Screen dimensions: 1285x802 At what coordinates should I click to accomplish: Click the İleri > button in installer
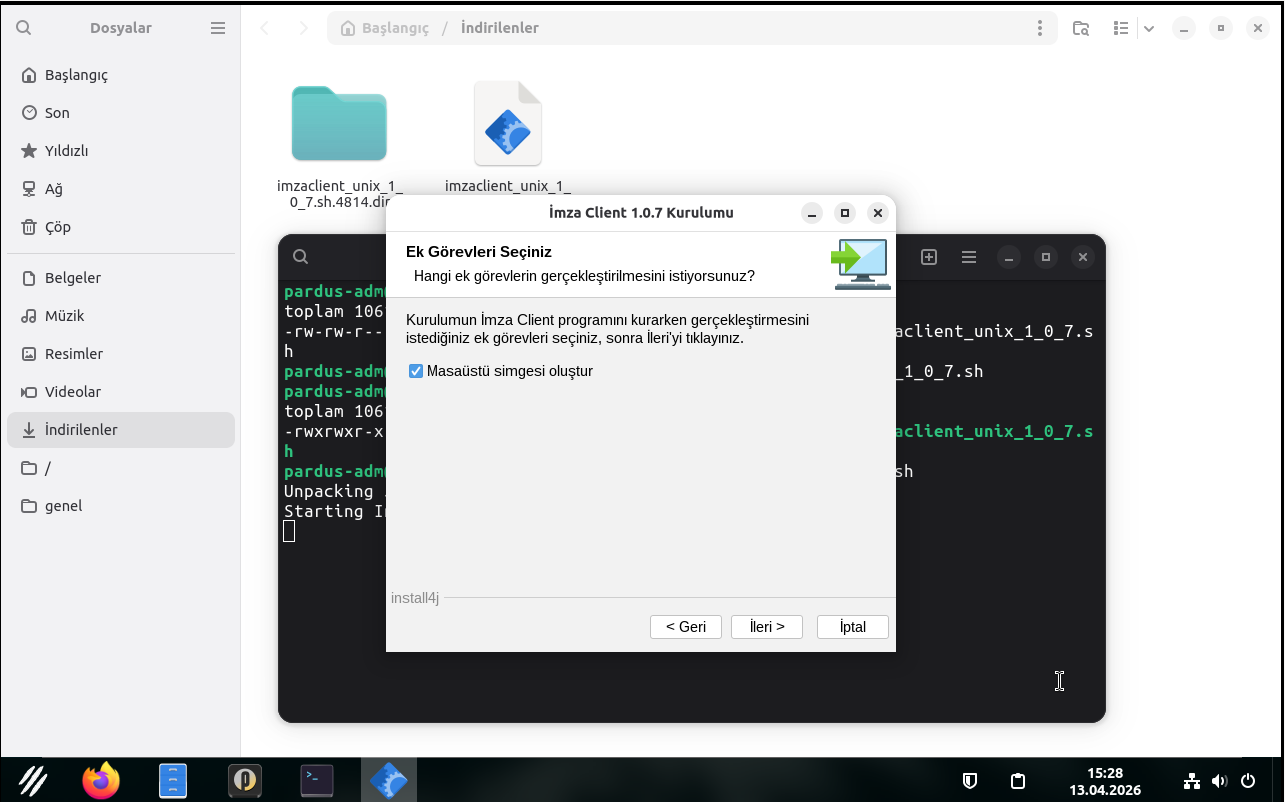pyautogui.click(x=767, y=627)
